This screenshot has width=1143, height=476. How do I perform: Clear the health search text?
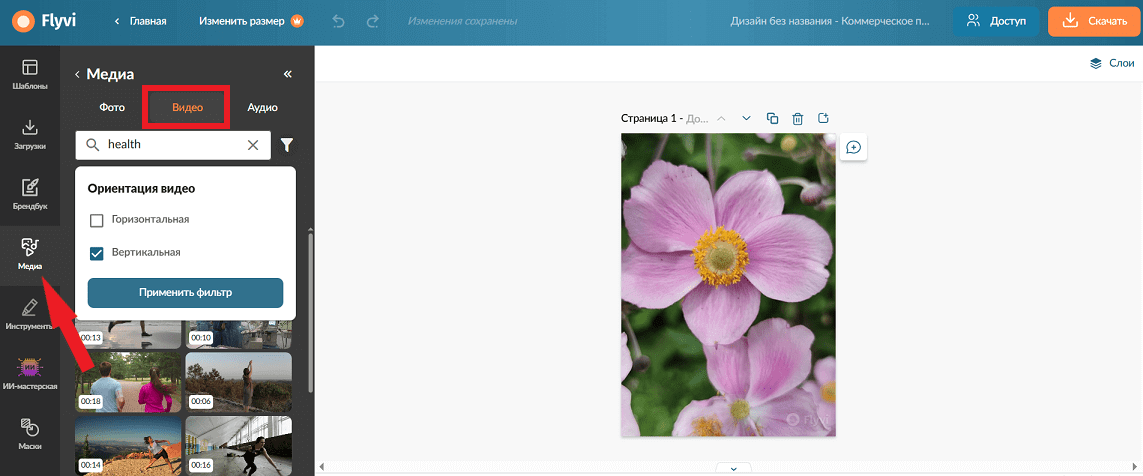click(253, 145)
